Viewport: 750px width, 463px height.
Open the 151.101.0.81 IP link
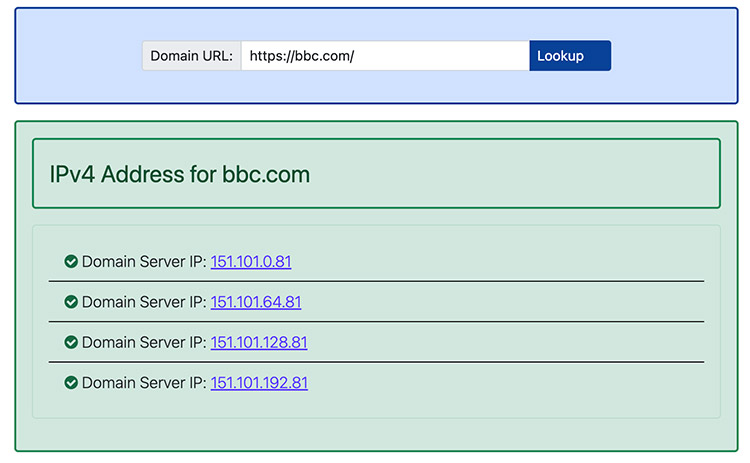pos(251,262)
